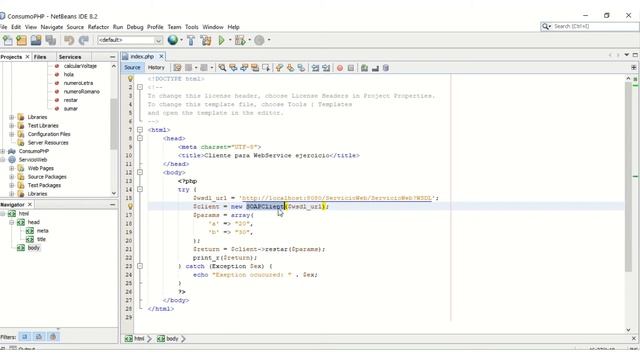
Task: Click the Build Project hammer icon
Action: [x=191, y=40]
